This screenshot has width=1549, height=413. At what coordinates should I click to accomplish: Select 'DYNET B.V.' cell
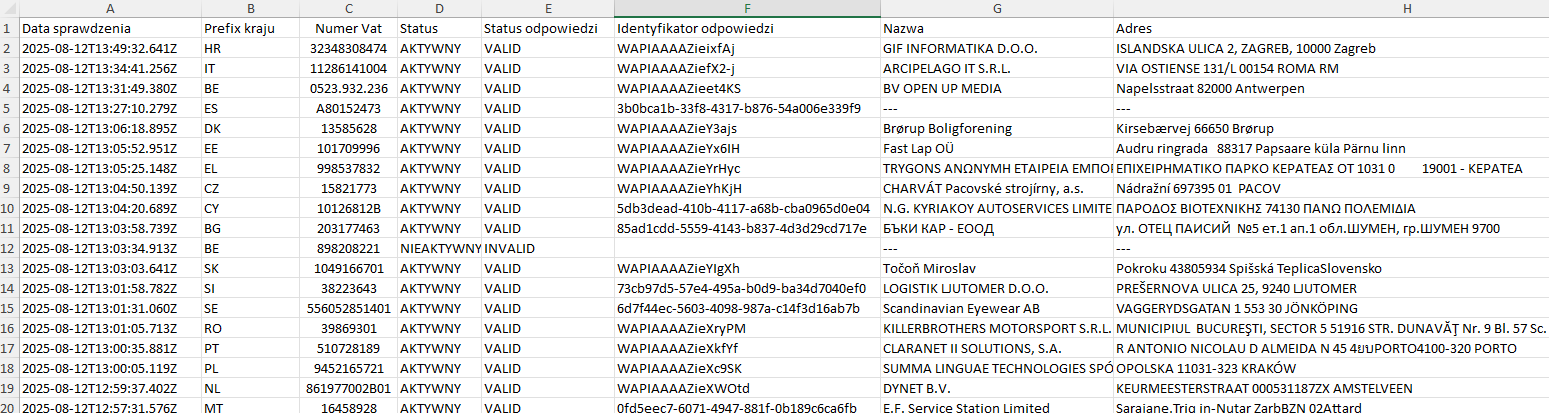tap(996, 388)
